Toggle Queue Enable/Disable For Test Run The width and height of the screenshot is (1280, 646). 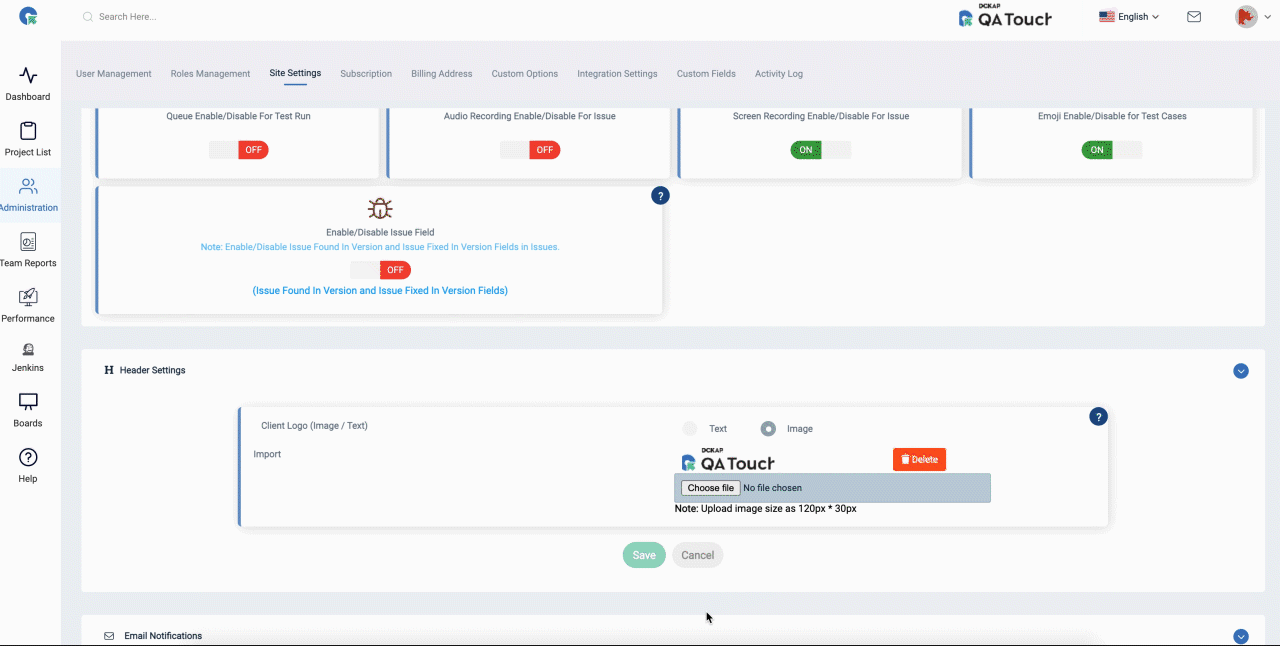tap(239, 150)
